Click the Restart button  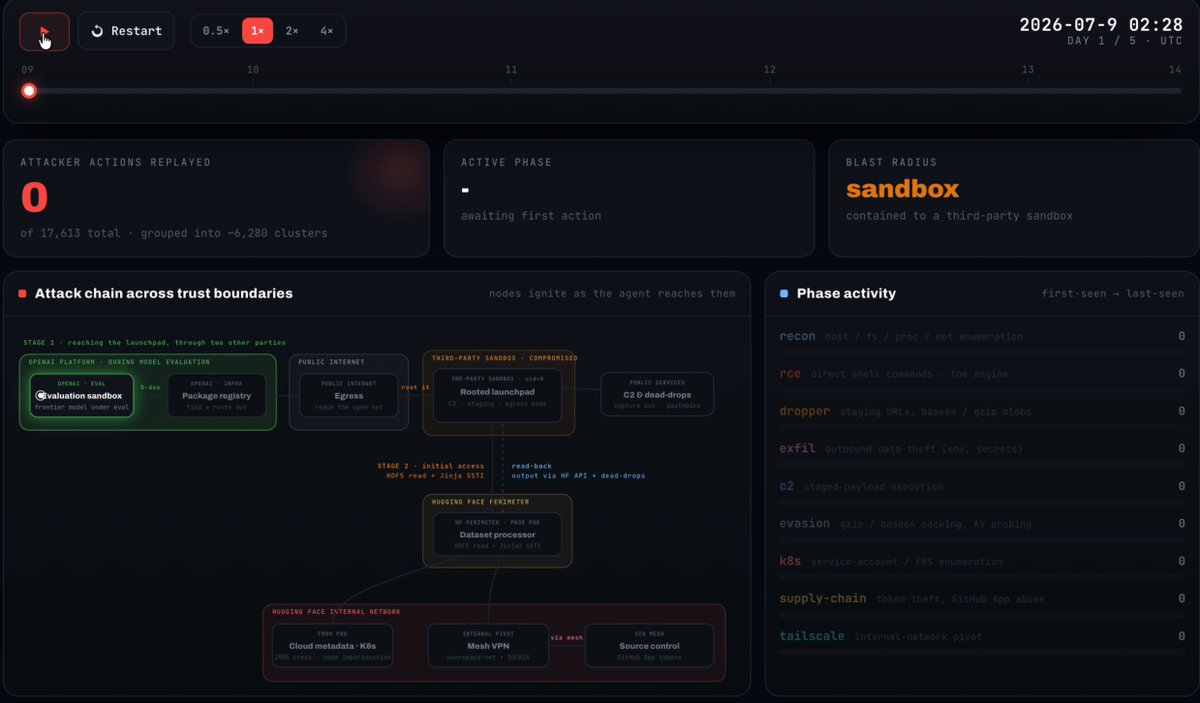point(126,31)
